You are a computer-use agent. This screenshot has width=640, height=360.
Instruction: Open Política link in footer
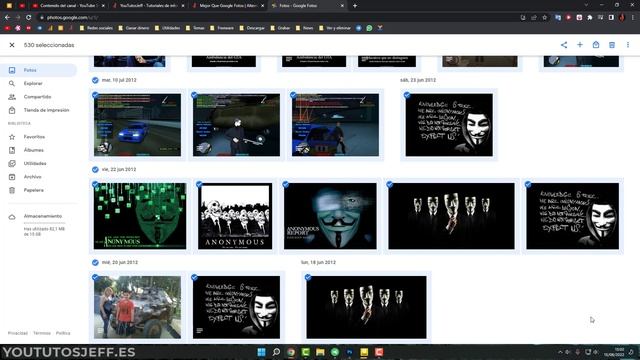click(x=63, y=333)
